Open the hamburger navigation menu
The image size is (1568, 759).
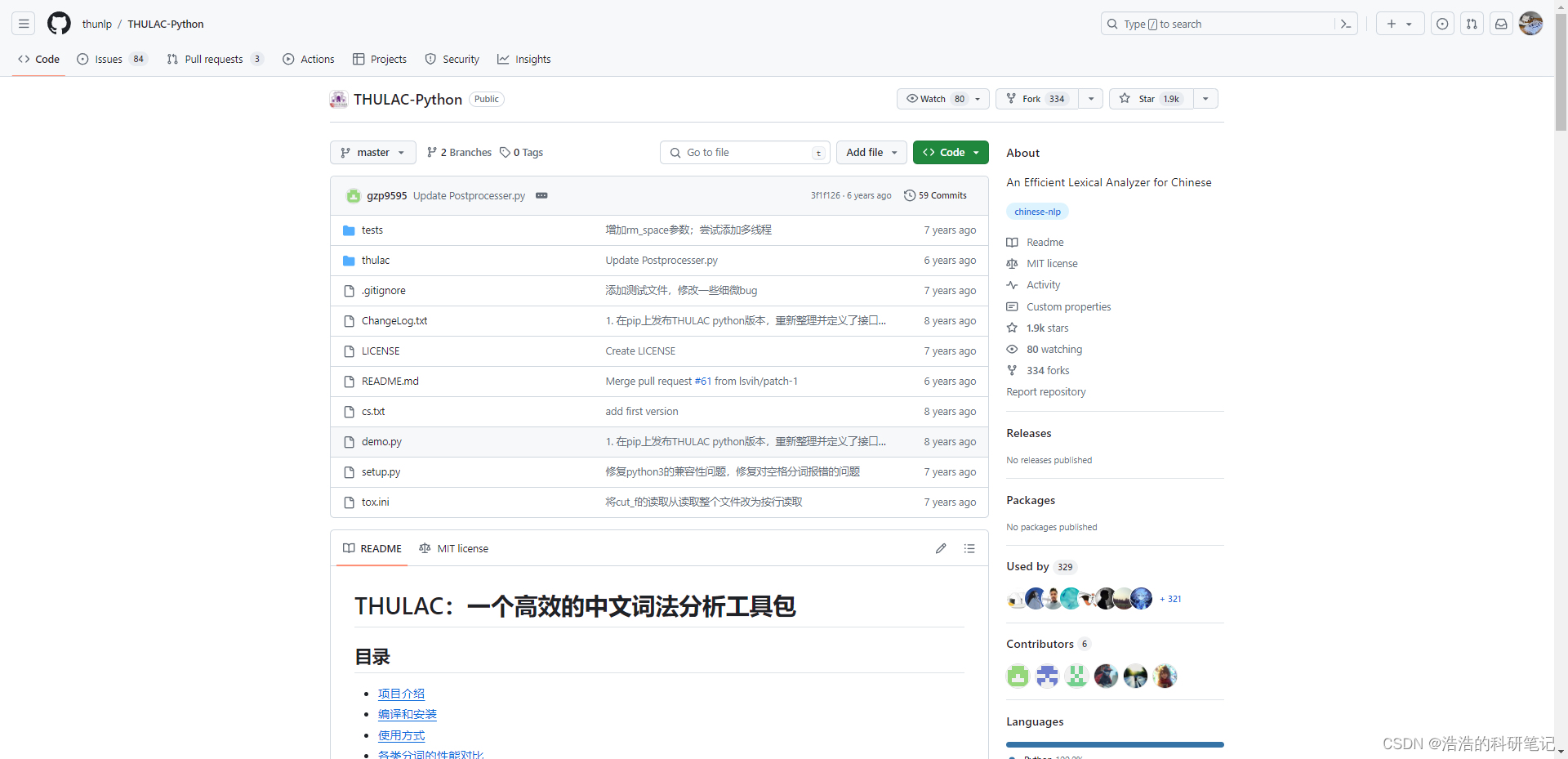[24, 24]
